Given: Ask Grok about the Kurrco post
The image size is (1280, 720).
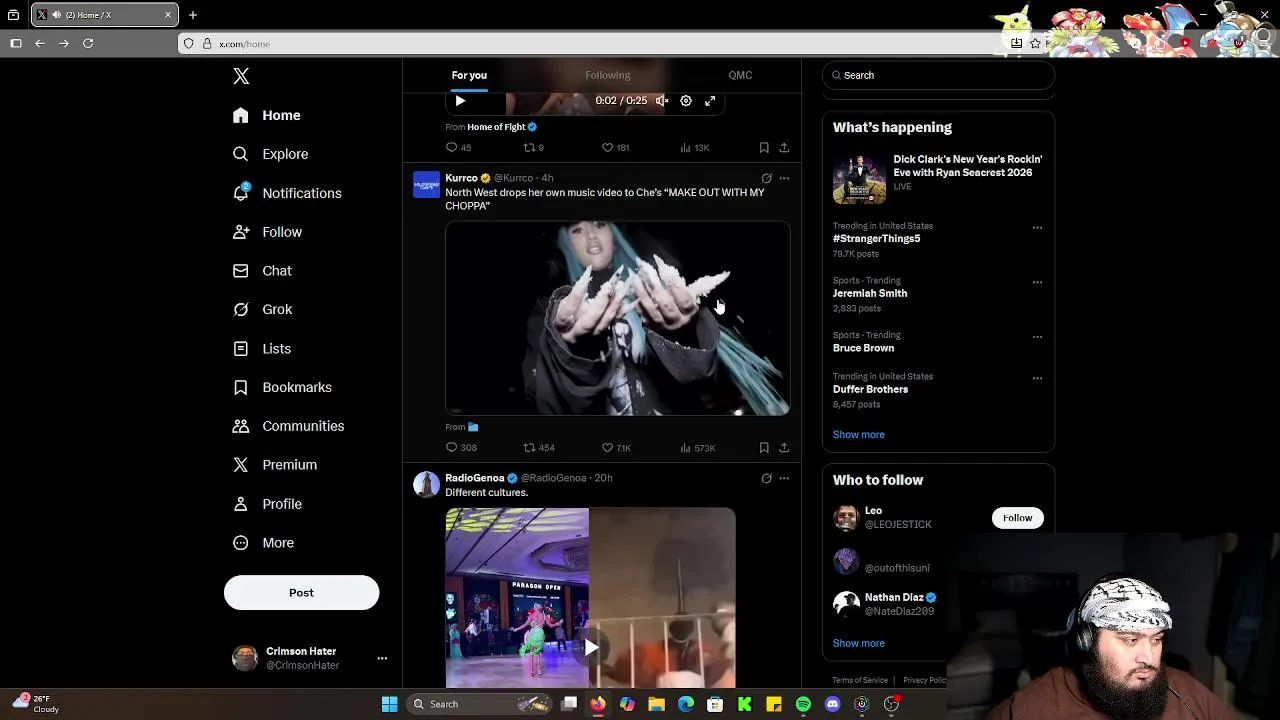Looking at the screenshot, I should pyautogui.click(x=766, y=178).
